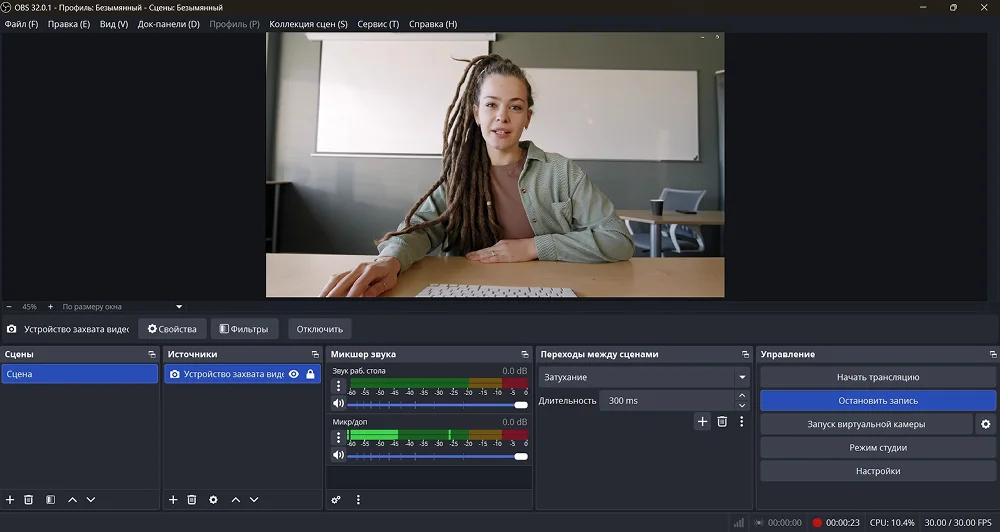Open Звук раб. стола three-dot menu

338,385
